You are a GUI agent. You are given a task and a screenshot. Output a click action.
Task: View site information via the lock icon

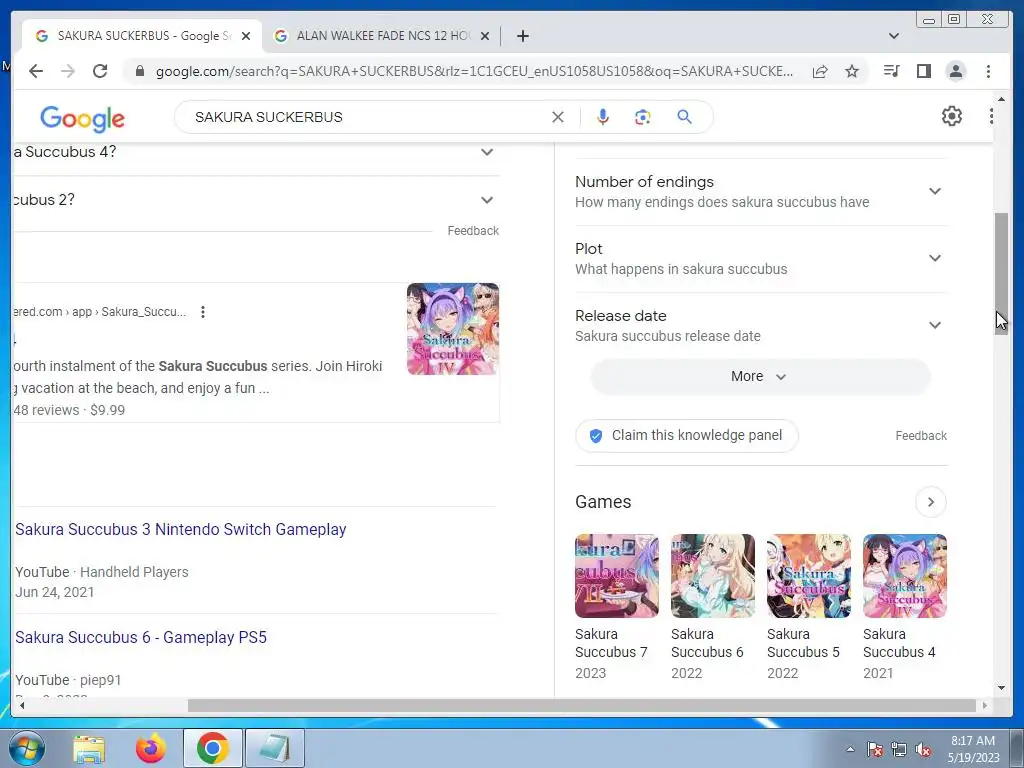(x=139, y=71)
